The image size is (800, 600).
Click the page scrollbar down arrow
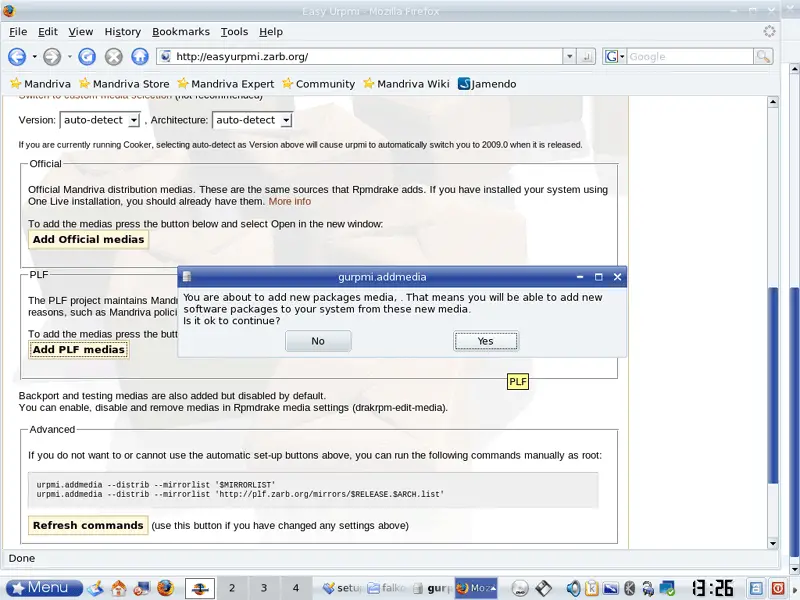773,543
